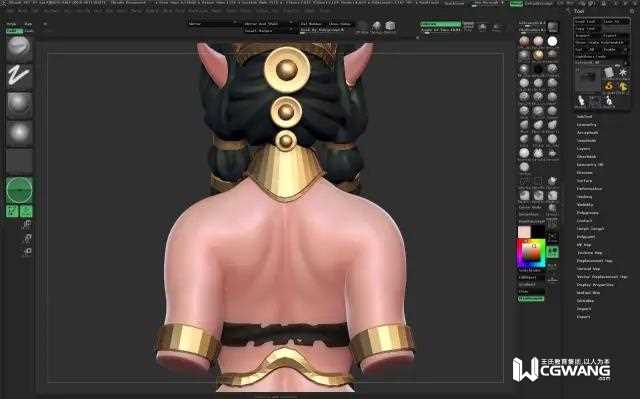Click the Close Holes button
Viewport: 640px width, 399px height.
tap(339, 24)
